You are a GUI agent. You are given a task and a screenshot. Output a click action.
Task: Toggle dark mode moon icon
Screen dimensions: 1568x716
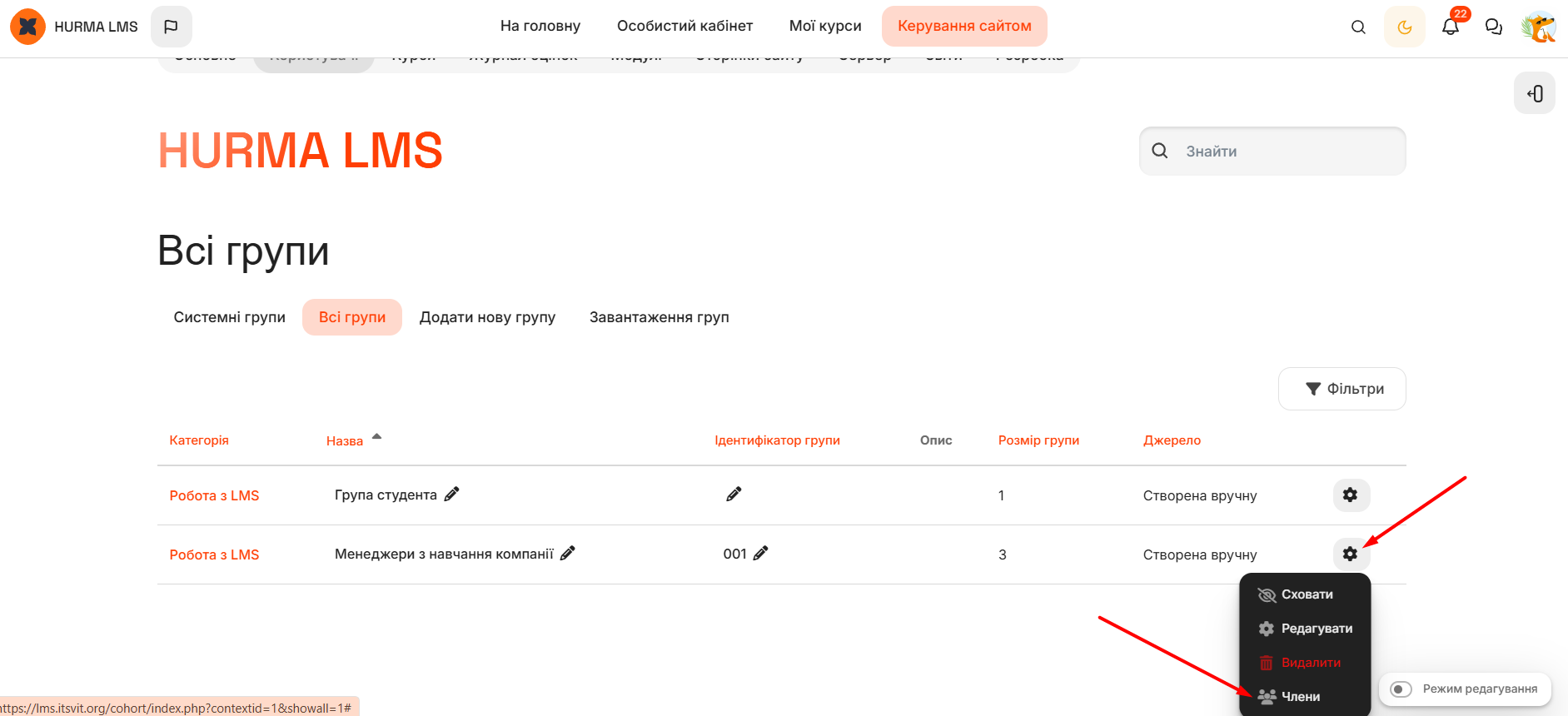tap(1405, 27)
